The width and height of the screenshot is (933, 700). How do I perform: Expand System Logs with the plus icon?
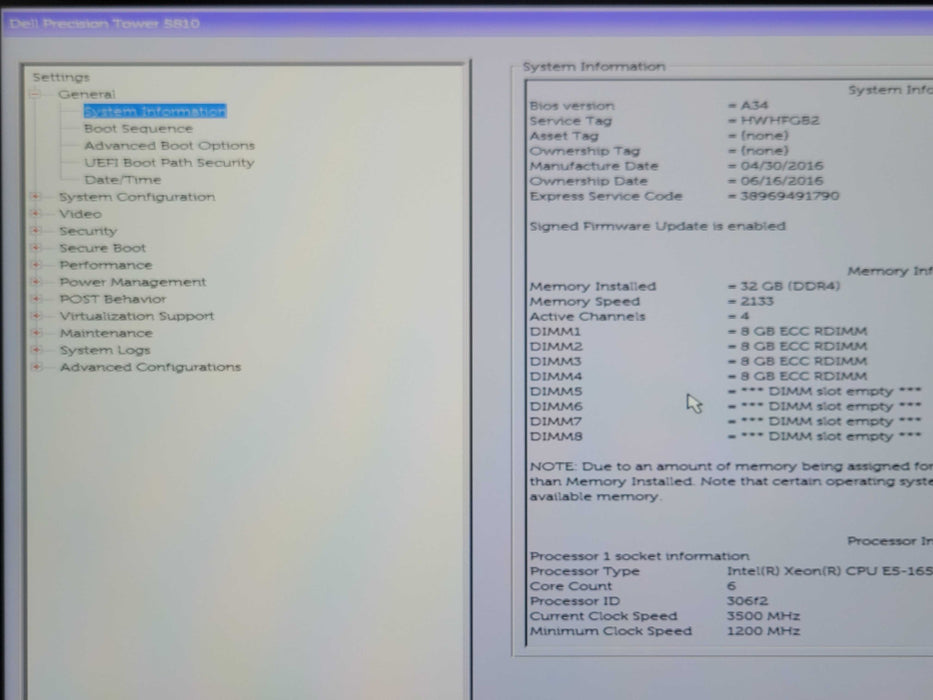click(x=37, y=350)
